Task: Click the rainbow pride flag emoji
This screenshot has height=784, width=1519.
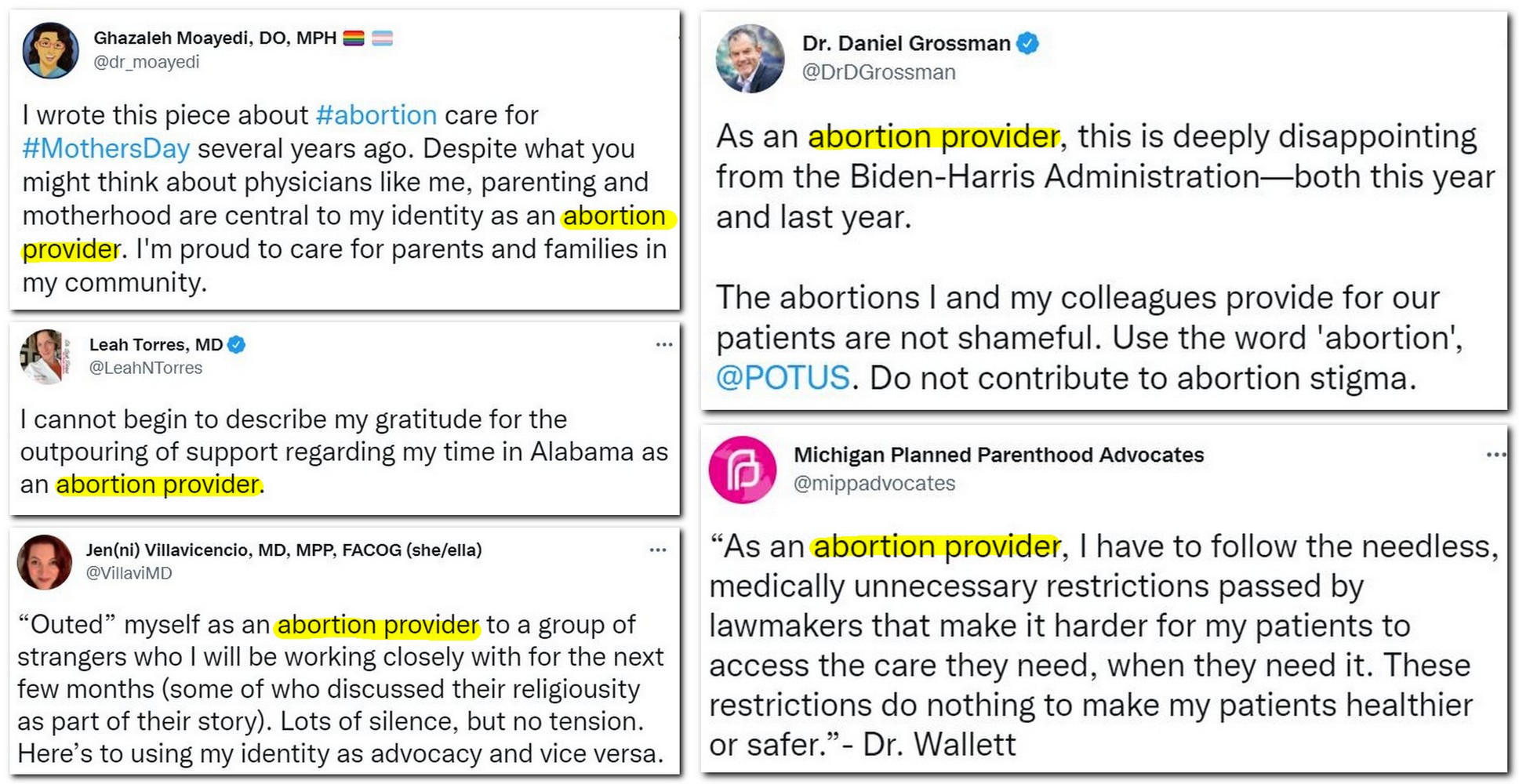Action: [x=354, y=38]
